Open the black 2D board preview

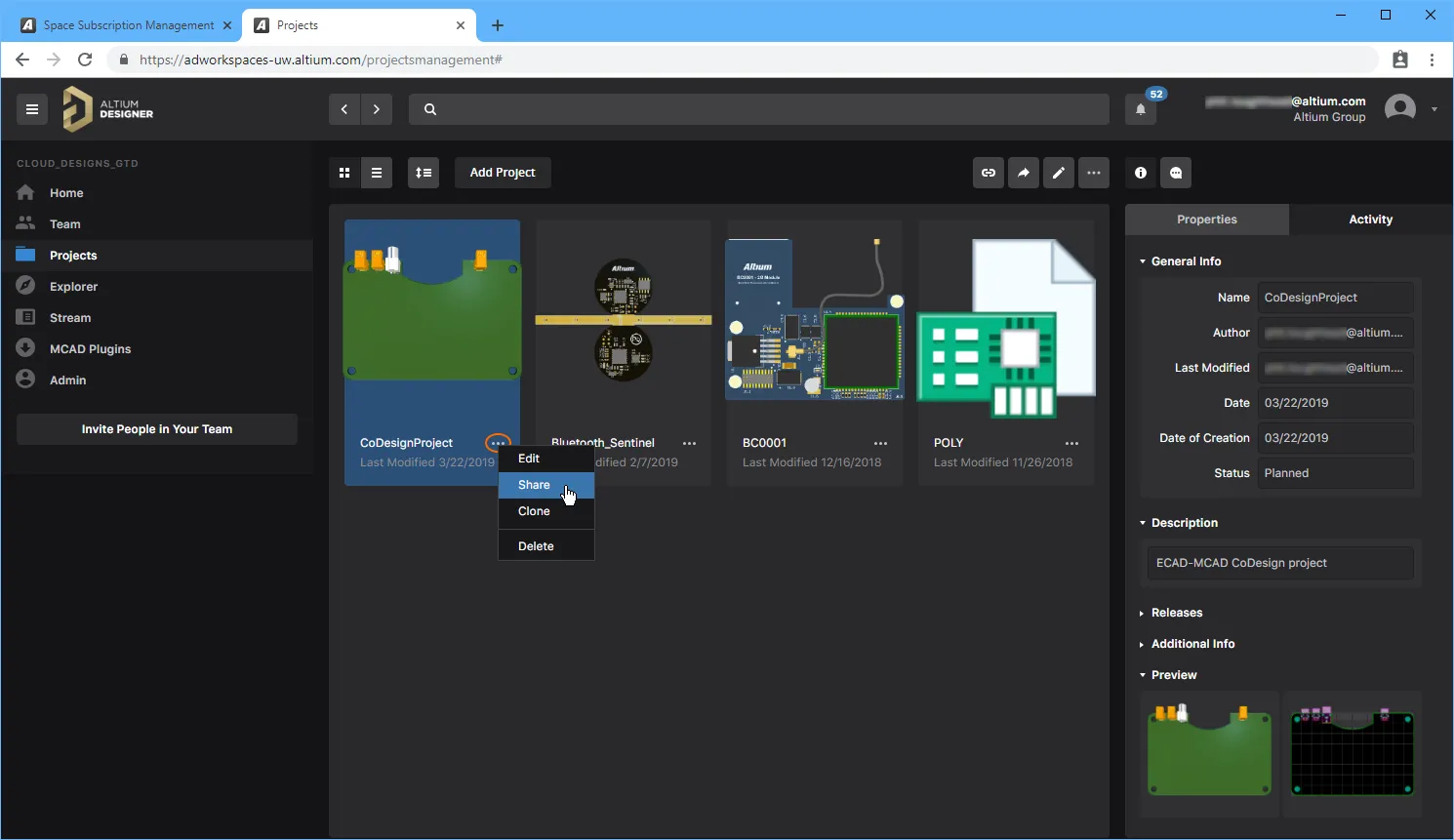point(1353,752)
